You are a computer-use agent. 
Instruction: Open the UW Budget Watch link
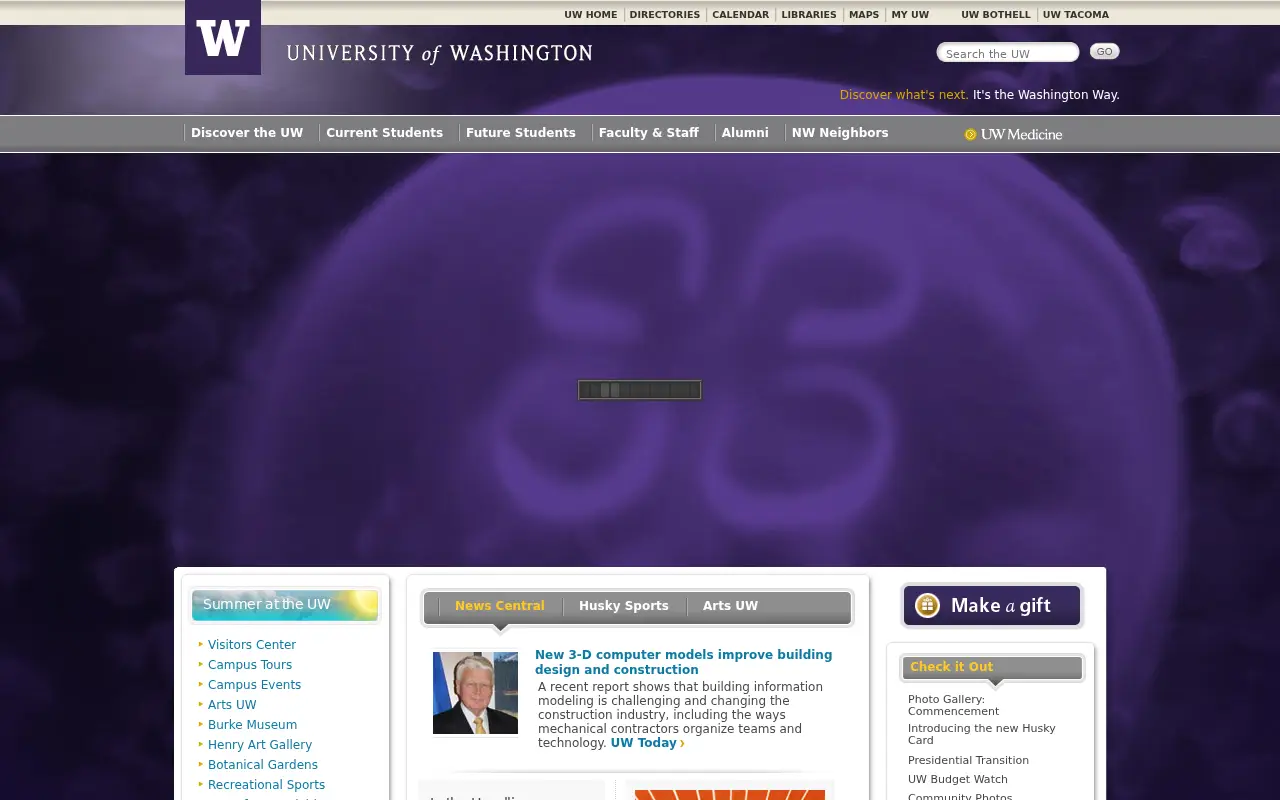pos(958,779)
